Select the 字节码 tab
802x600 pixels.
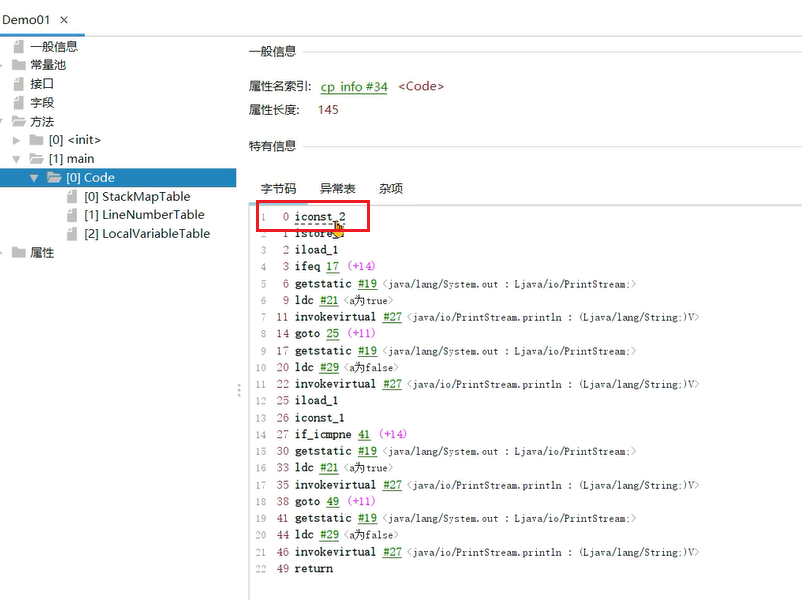click(278, 188)
